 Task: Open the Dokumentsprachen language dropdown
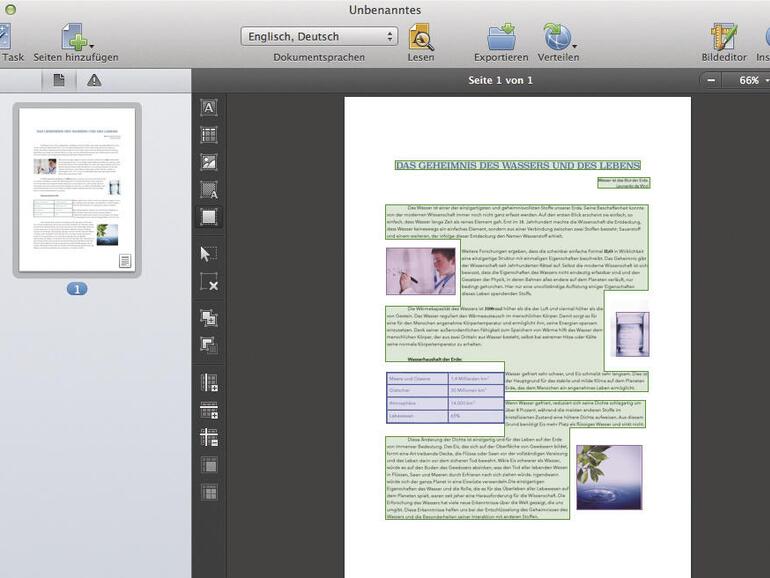319,37
